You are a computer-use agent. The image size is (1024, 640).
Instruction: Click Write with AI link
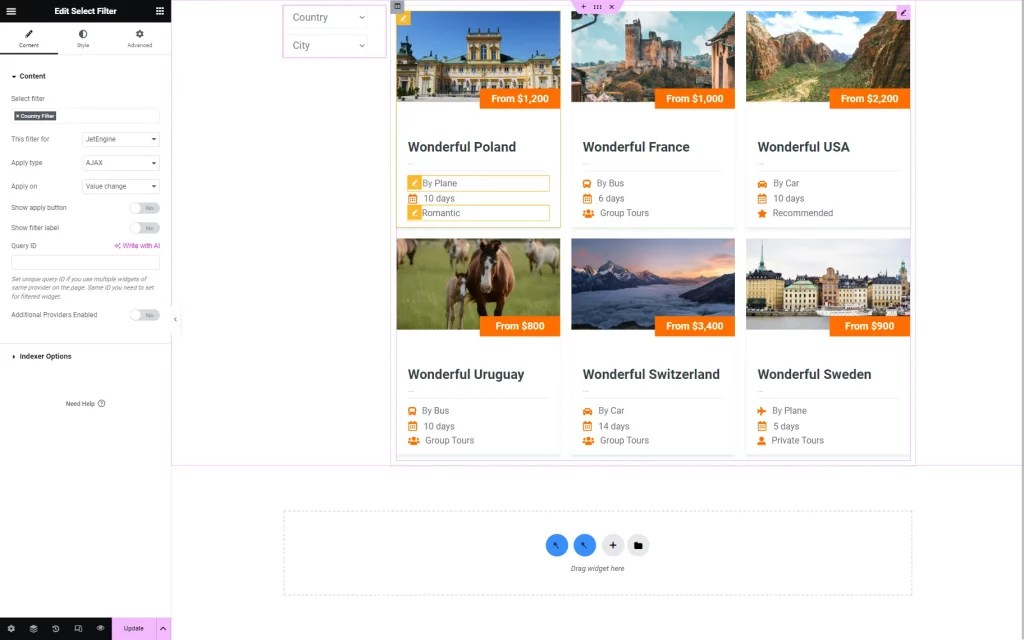[137, 246]
